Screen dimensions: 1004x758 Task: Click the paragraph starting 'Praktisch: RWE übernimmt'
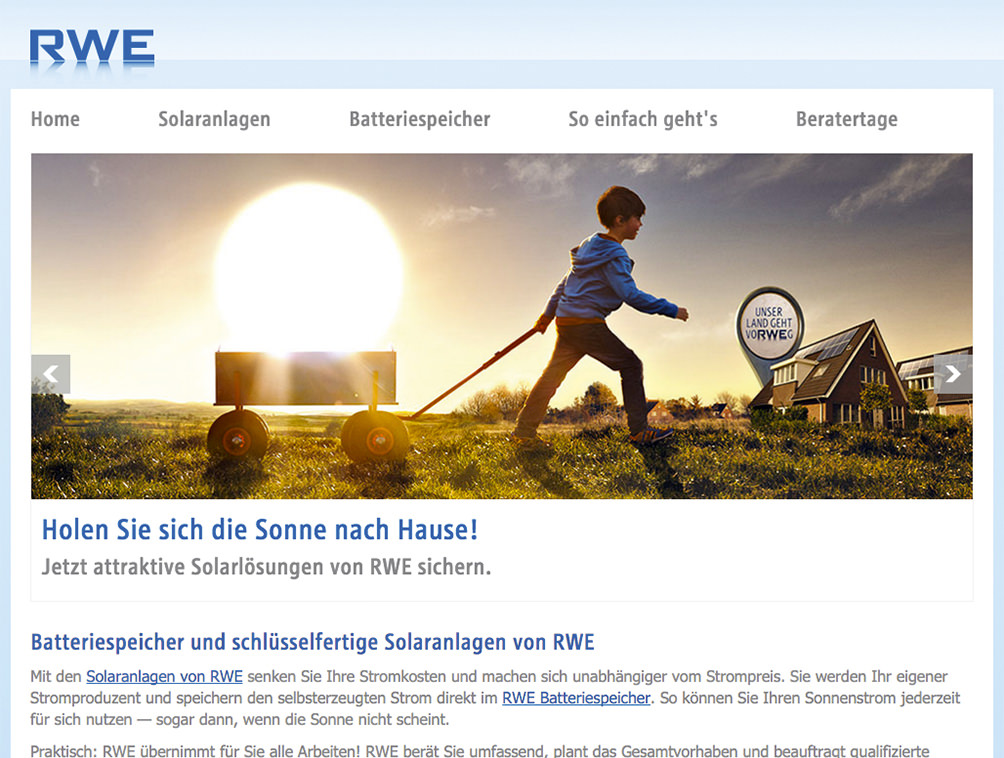[480, 750]
